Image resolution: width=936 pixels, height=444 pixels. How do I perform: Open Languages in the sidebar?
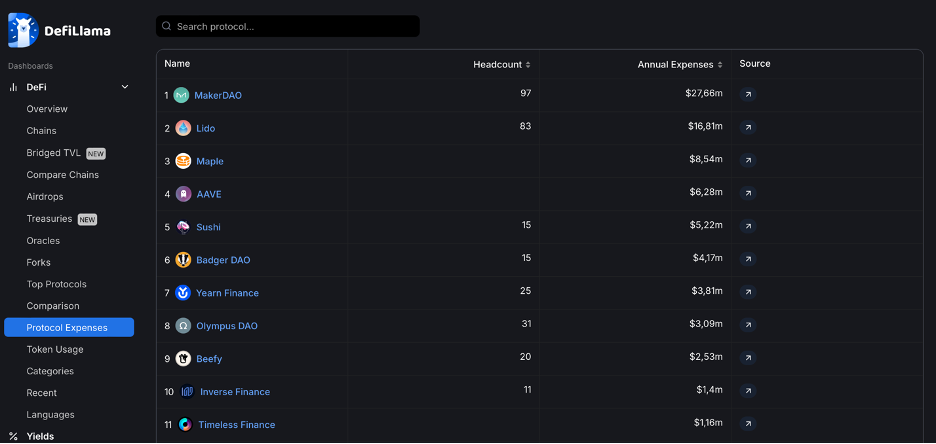click(x=51, y=415)
